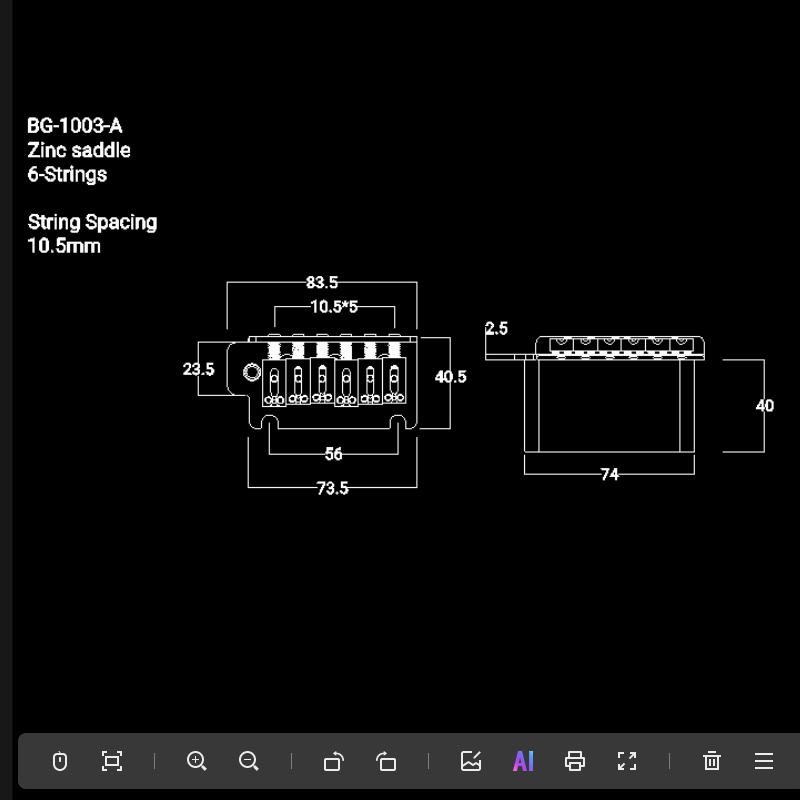Click the 73.5 plate width dimension

[x=333, y=488]
